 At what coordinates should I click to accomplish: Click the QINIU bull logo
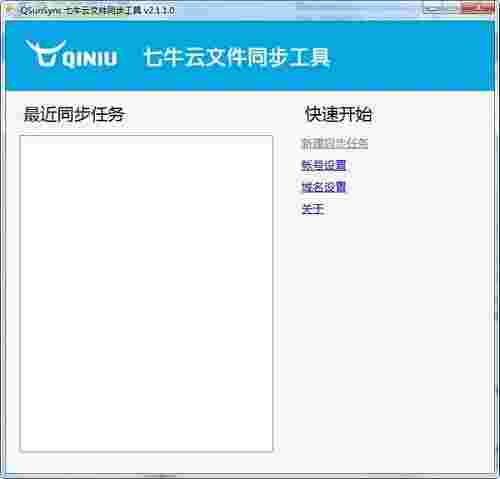pyautogui.click(x=71, y=55)
